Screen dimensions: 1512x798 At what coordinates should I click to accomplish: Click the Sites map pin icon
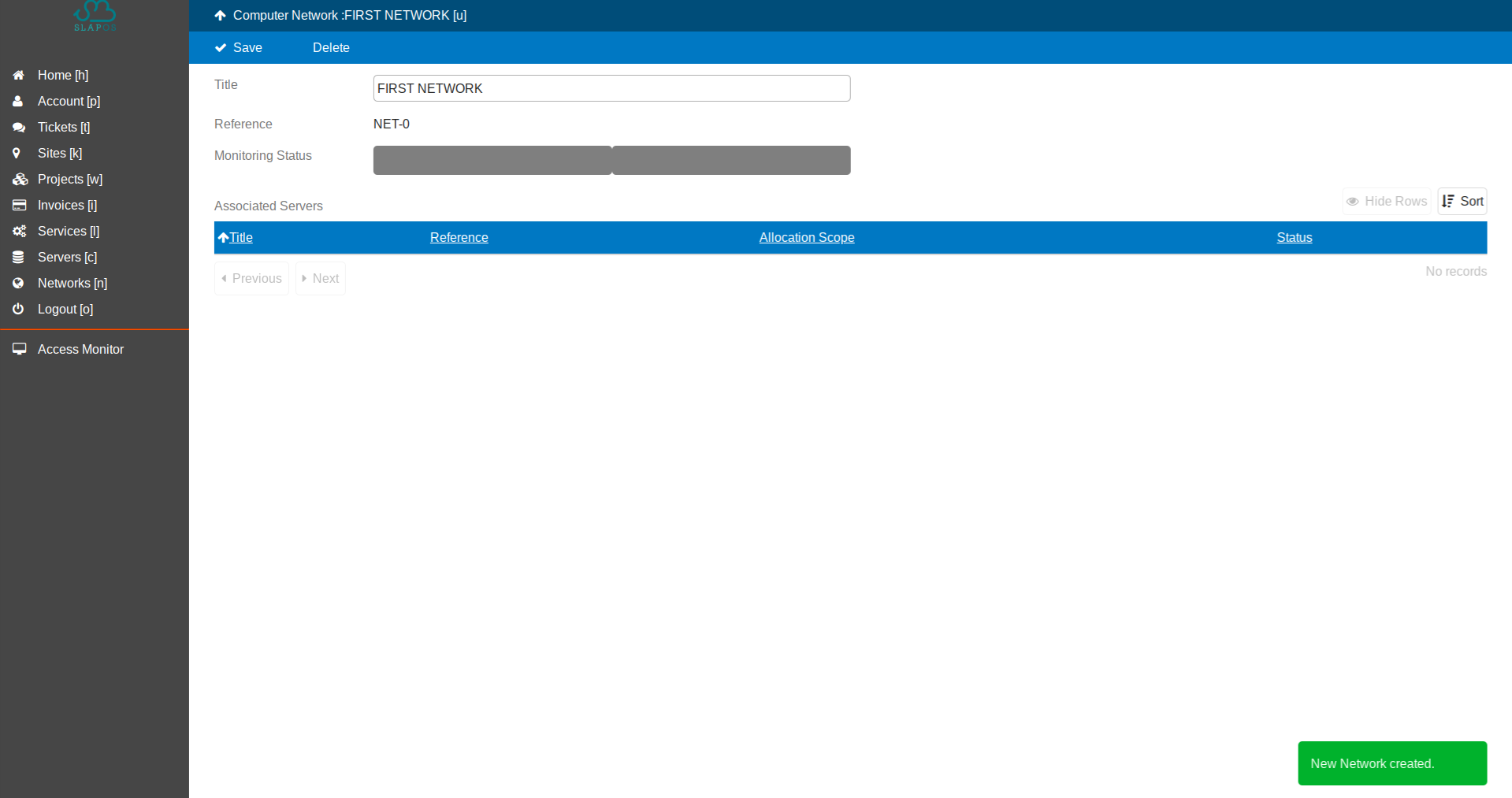17,154
